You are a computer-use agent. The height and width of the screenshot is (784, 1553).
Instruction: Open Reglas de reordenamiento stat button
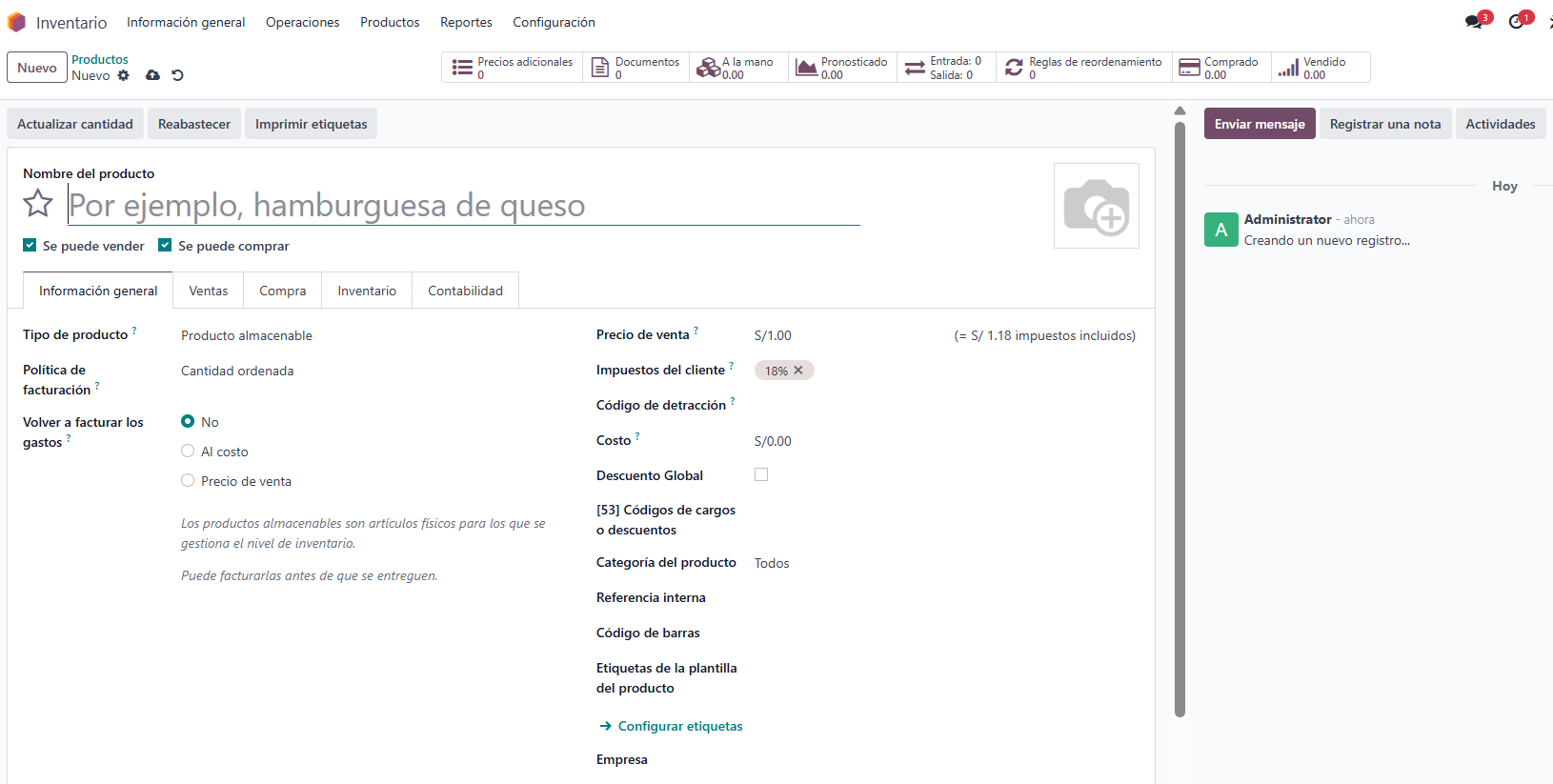click(1084, 68)
